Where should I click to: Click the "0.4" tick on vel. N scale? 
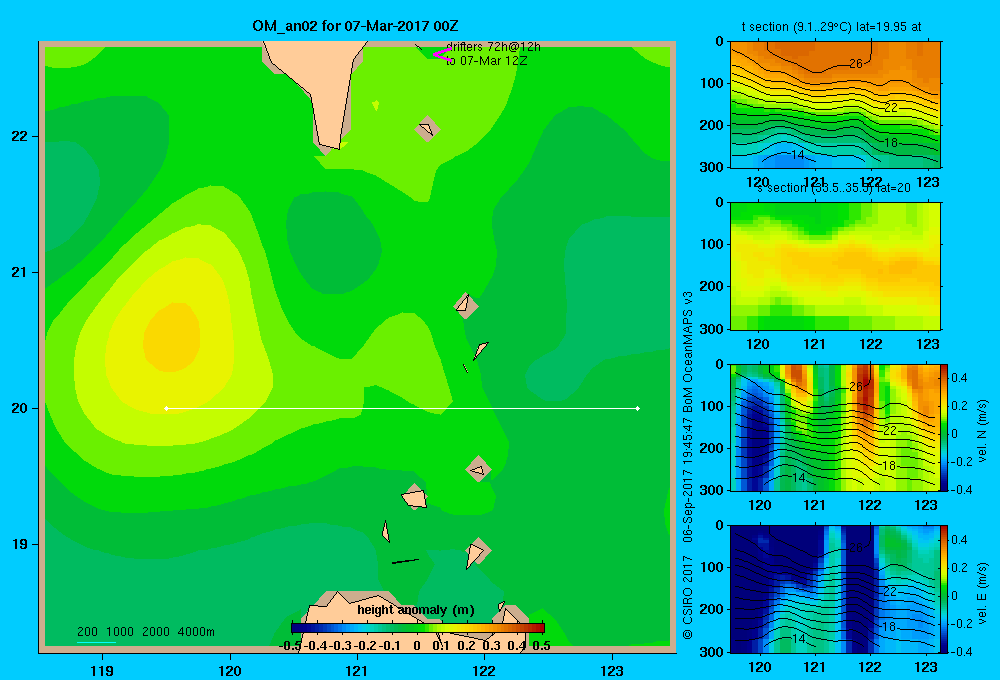[959, 378]
